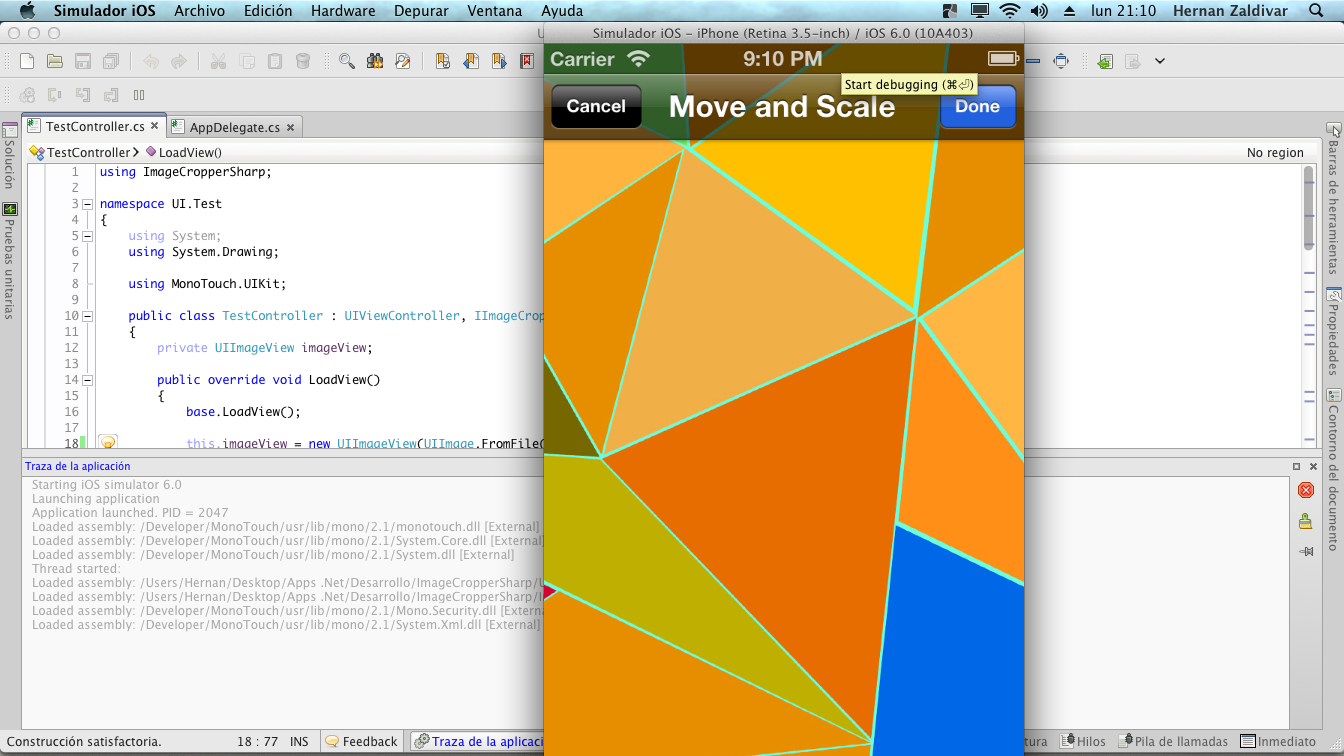Stop the application from the trace panel

point(1304,489)
